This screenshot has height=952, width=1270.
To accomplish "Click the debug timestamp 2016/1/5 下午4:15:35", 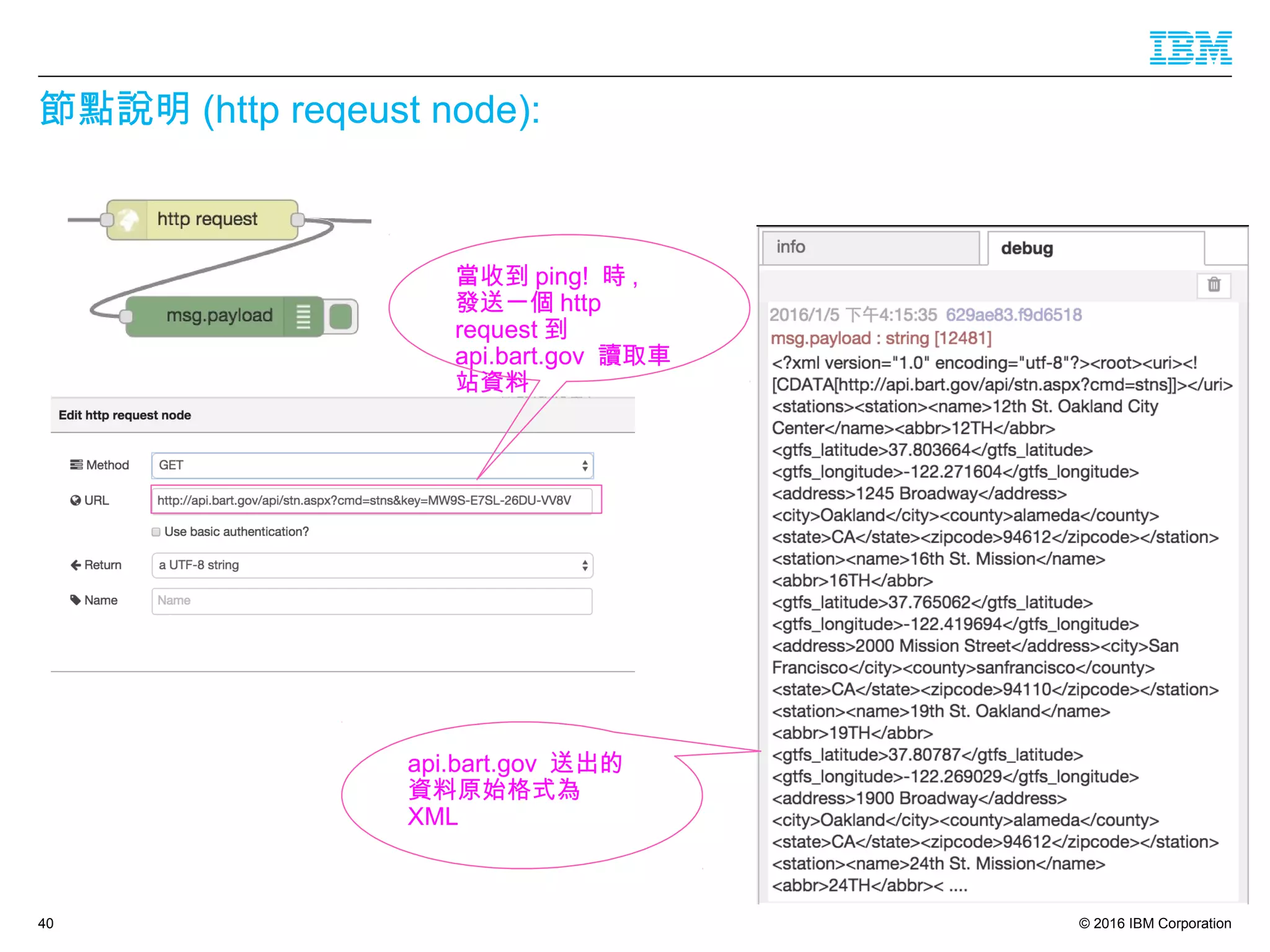I will point(853,315).
